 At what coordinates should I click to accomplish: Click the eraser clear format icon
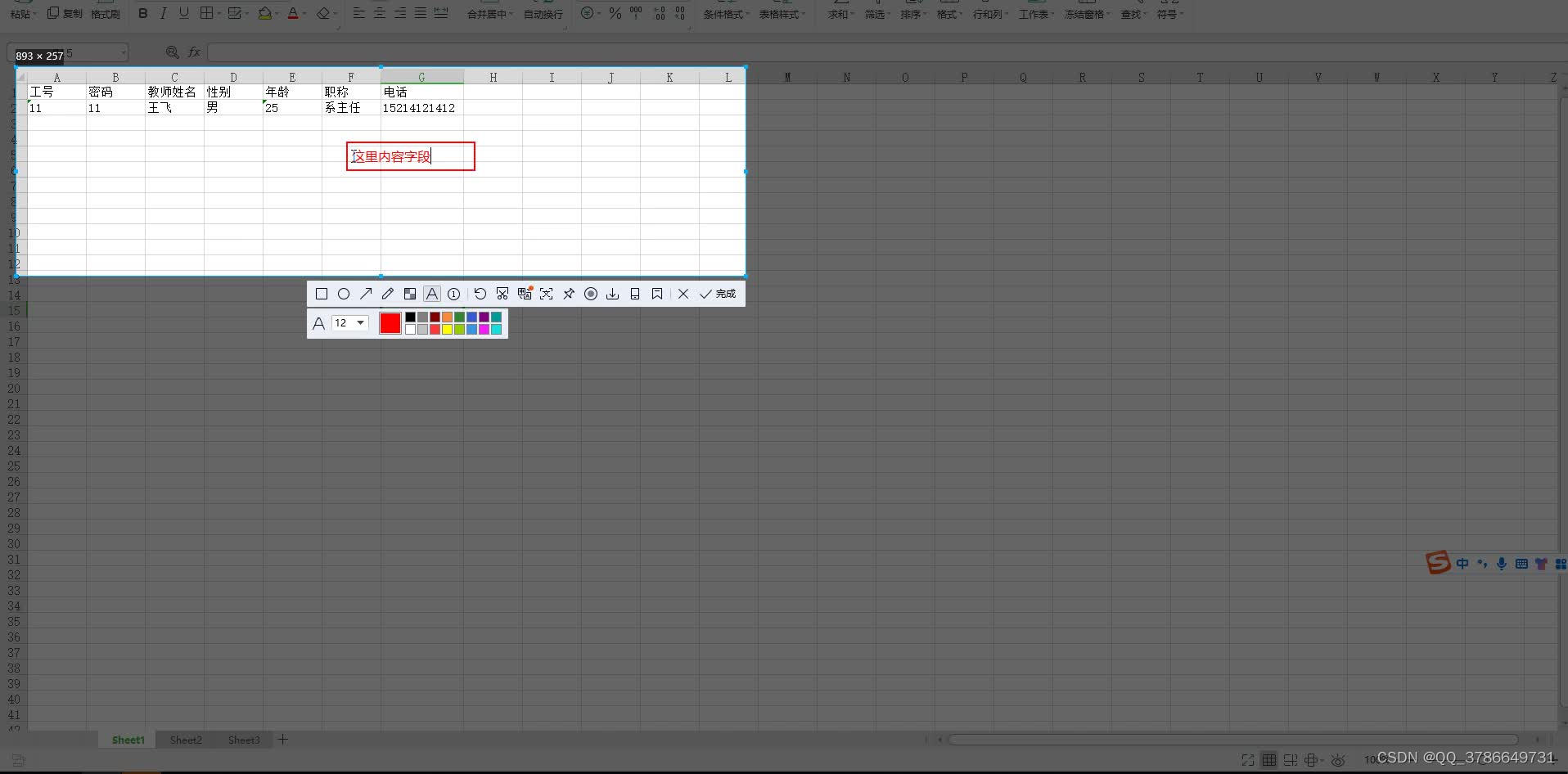[x=324, y=13]
